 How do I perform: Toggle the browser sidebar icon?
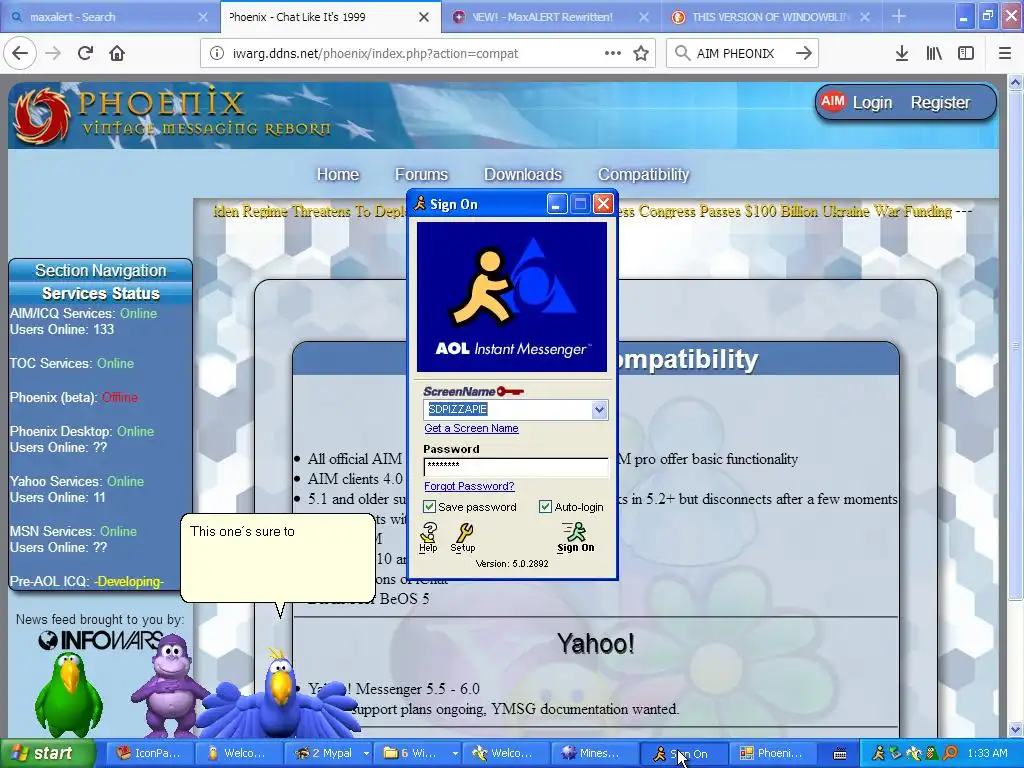[966, 54]
